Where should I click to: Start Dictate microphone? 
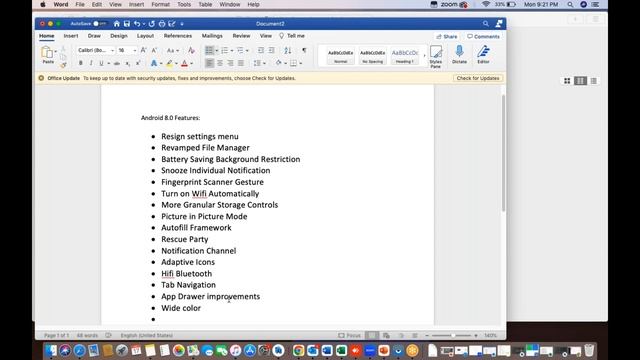[x=459, y=54]
